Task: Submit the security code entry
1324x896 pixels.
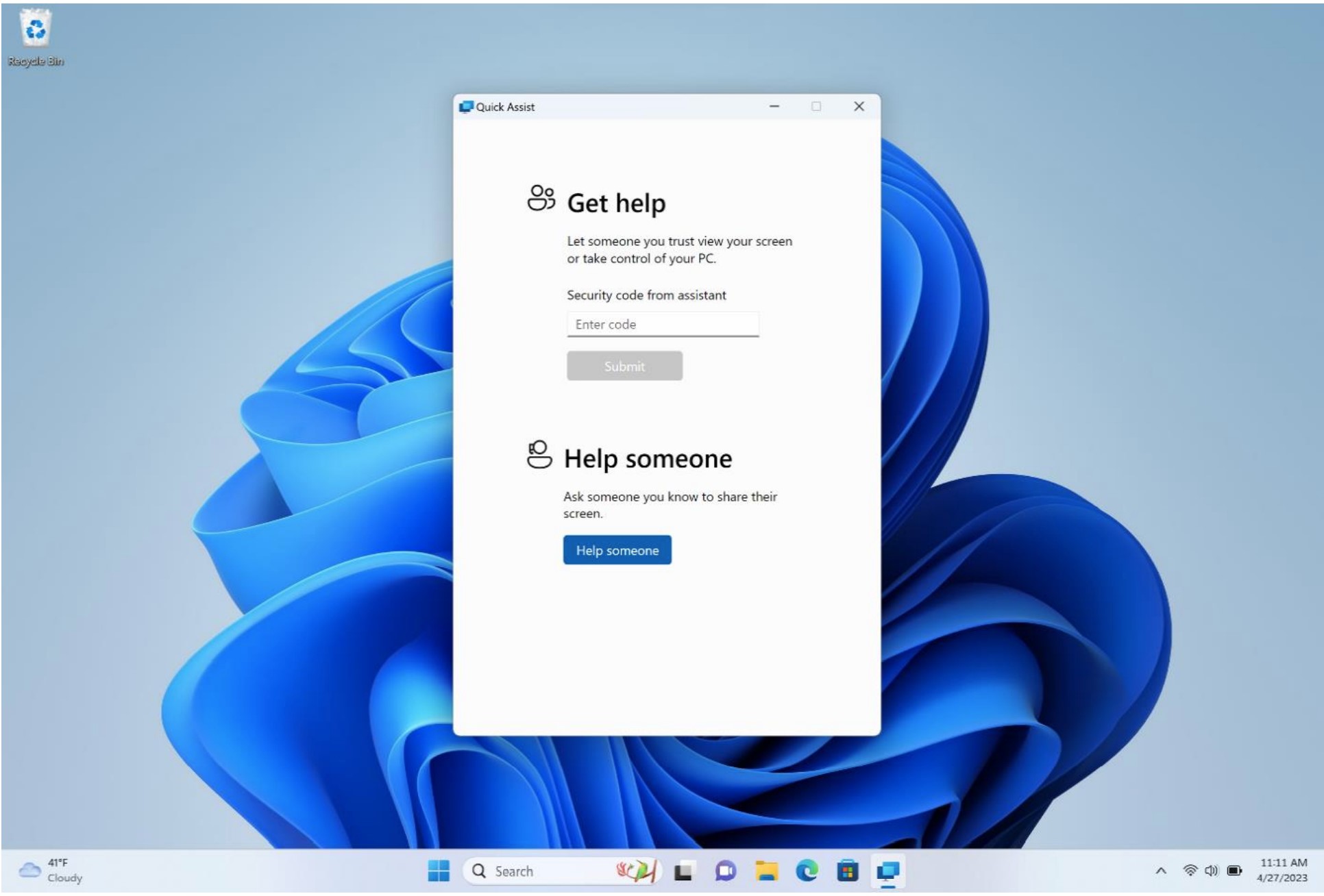Action: coord(624,365)
